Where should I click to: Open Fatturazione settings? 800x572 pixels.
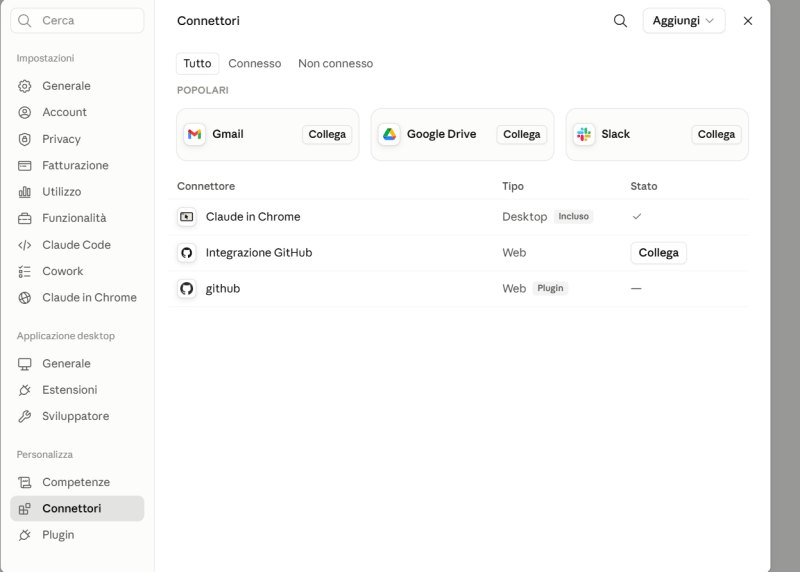pos(77,165)
